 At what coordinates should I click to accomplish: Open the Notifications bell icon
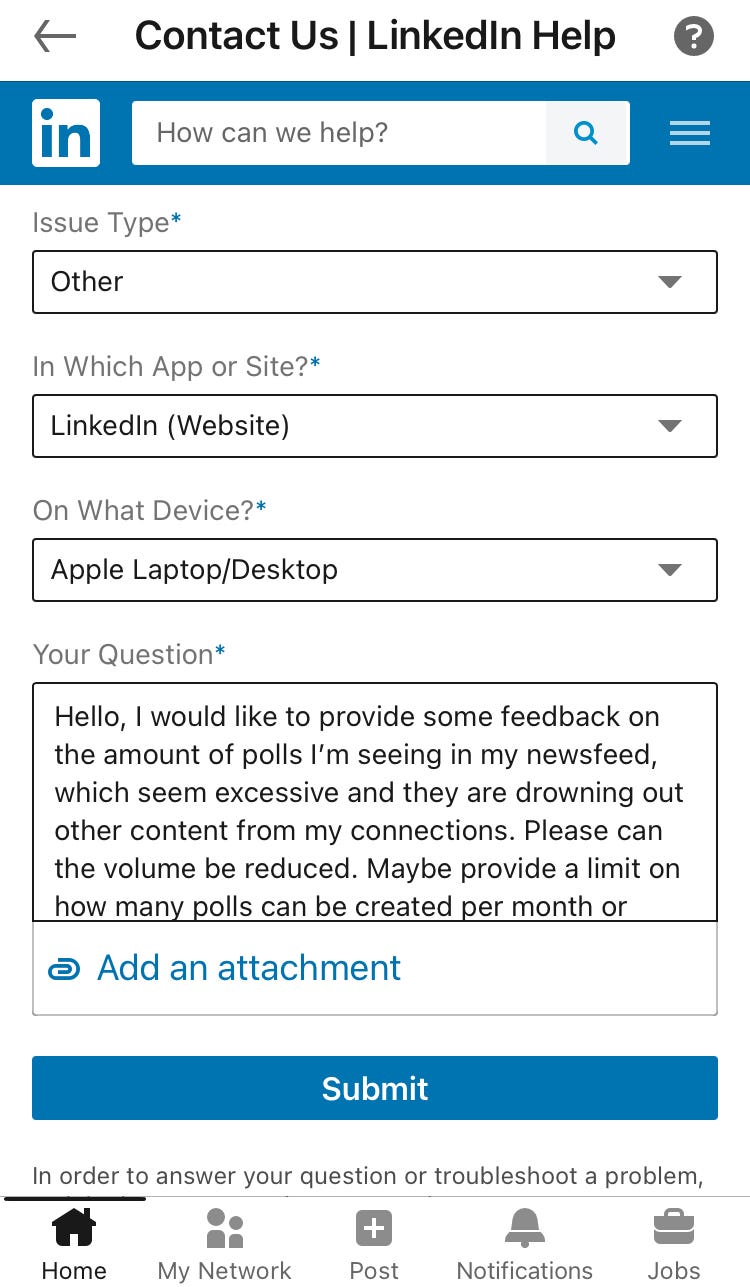click(525, 1227)
